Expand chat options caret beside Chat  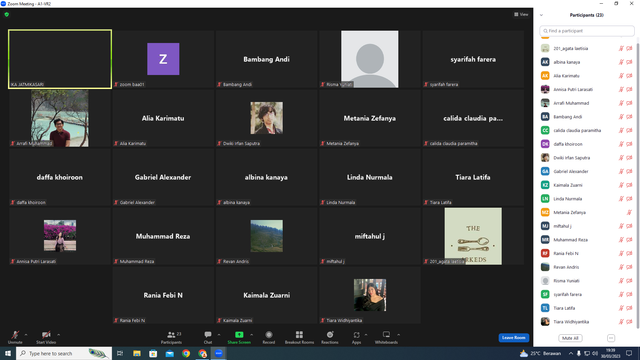219,335
